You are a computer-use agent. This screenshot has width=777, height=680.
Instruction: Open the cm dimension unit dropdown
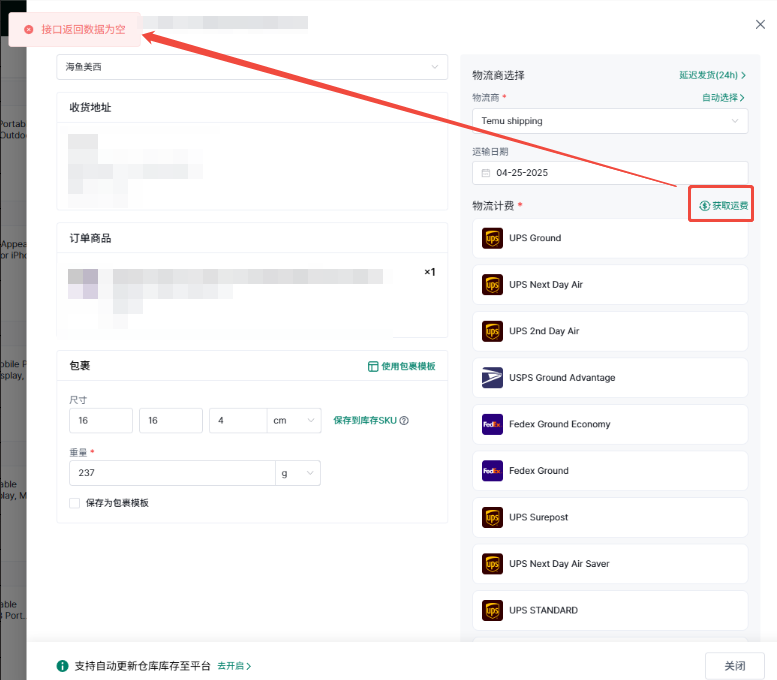coord(294,420)
